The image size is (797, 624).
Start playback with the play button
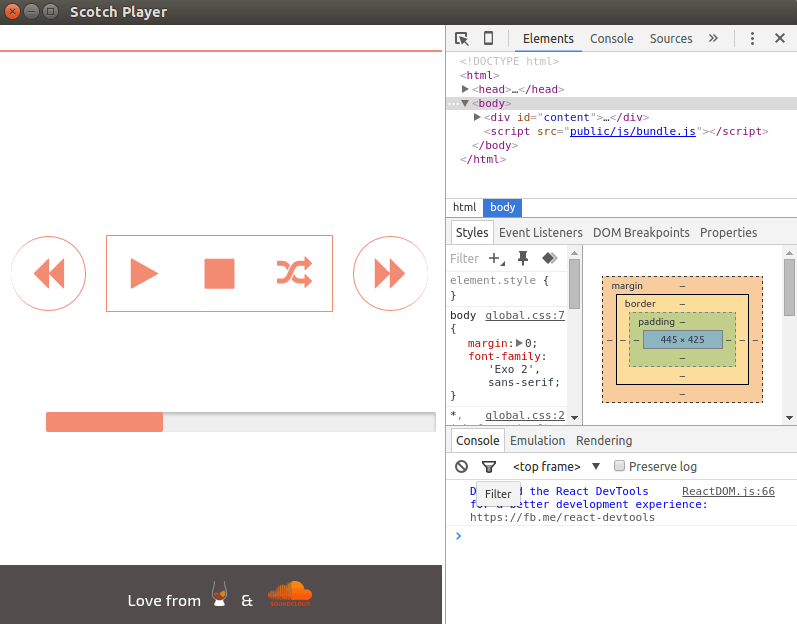click(x=144, y=273)
